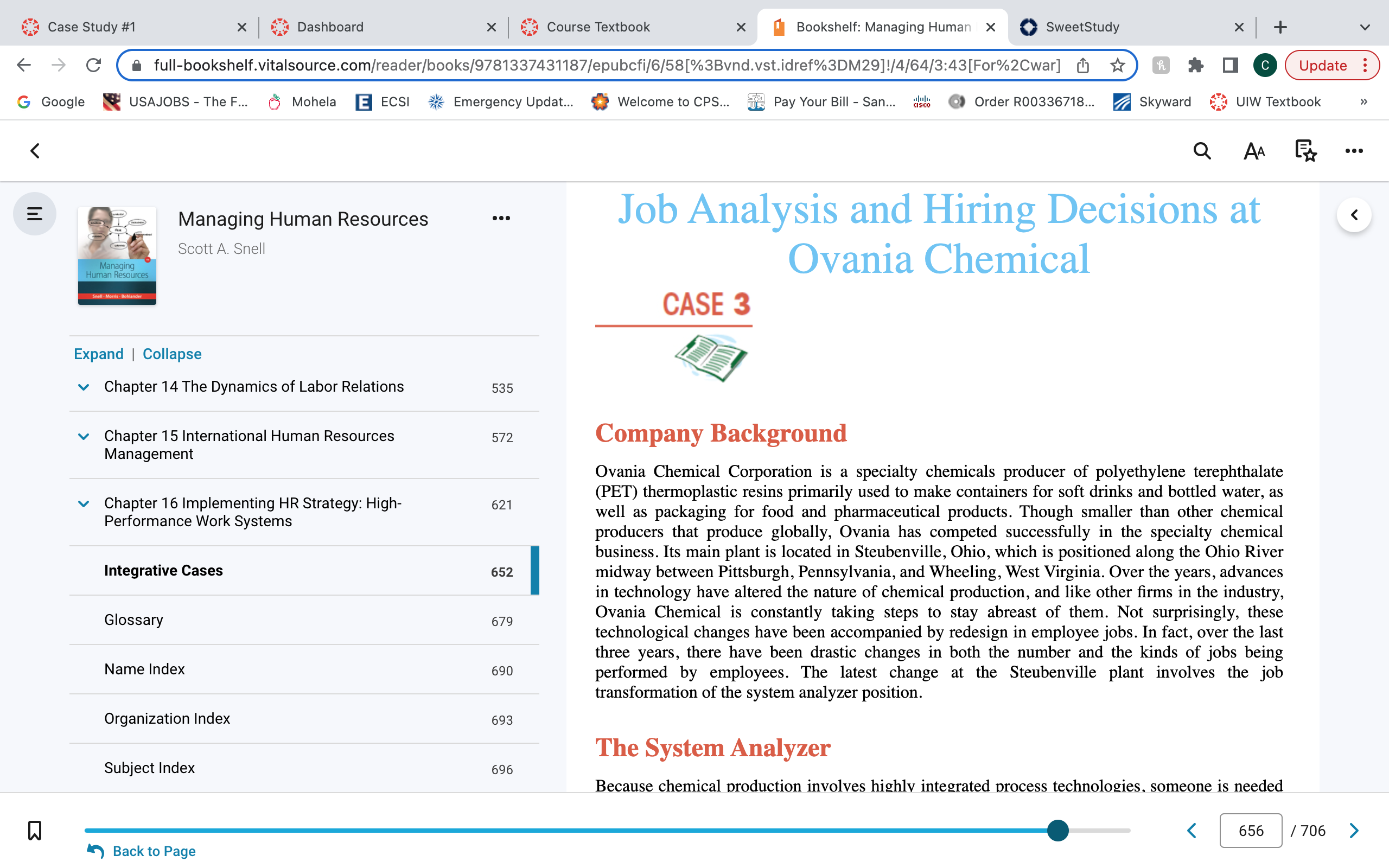Bookmark the URL with the star icon
The image size is (1389, 868).
pos(1117,66)
